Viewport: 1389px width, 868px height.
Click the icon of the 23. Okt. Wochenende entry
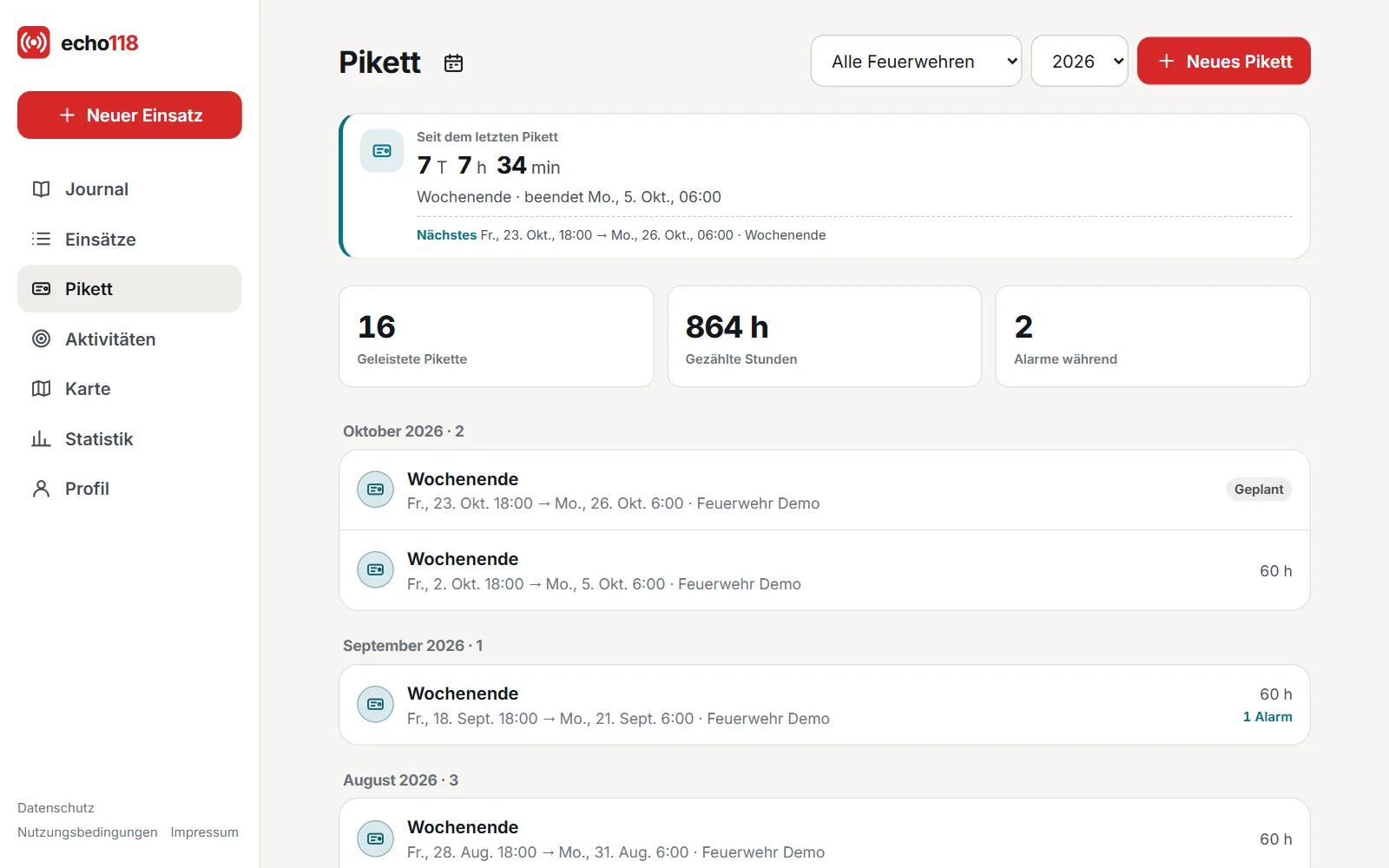coord(375,490)
